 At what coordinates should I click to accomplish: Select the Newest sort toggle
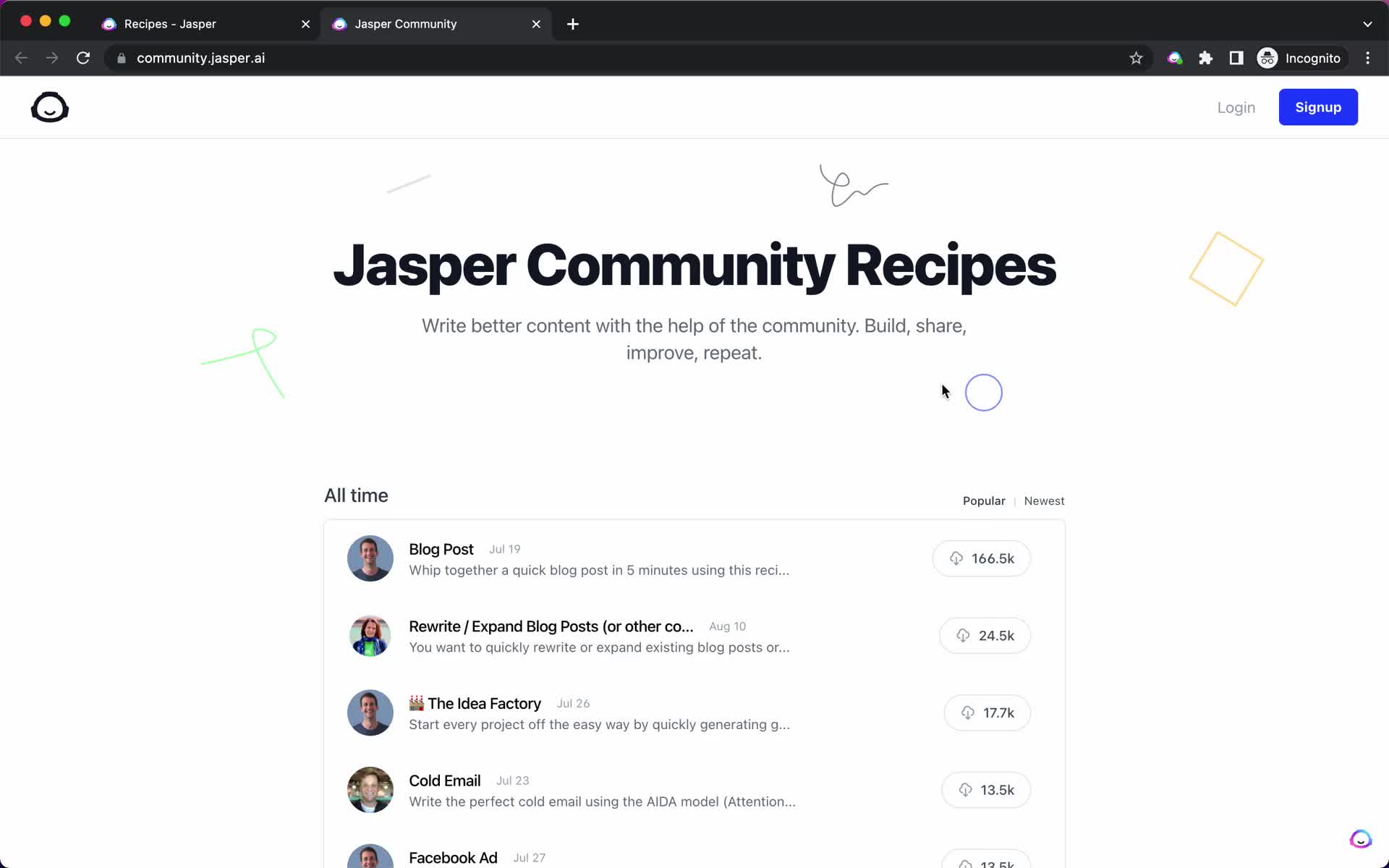click(1044, 500)
